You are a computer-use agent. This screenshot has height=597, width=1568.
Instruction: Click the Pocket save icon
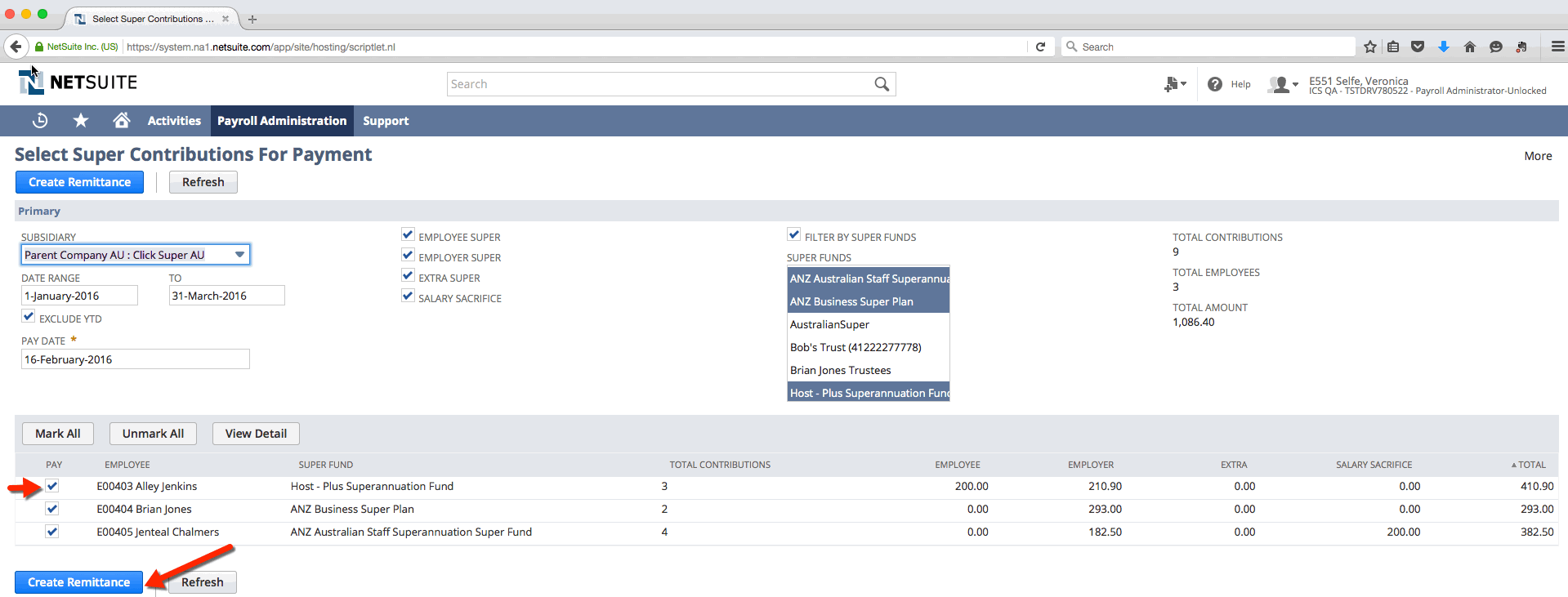click(1418, 47)
